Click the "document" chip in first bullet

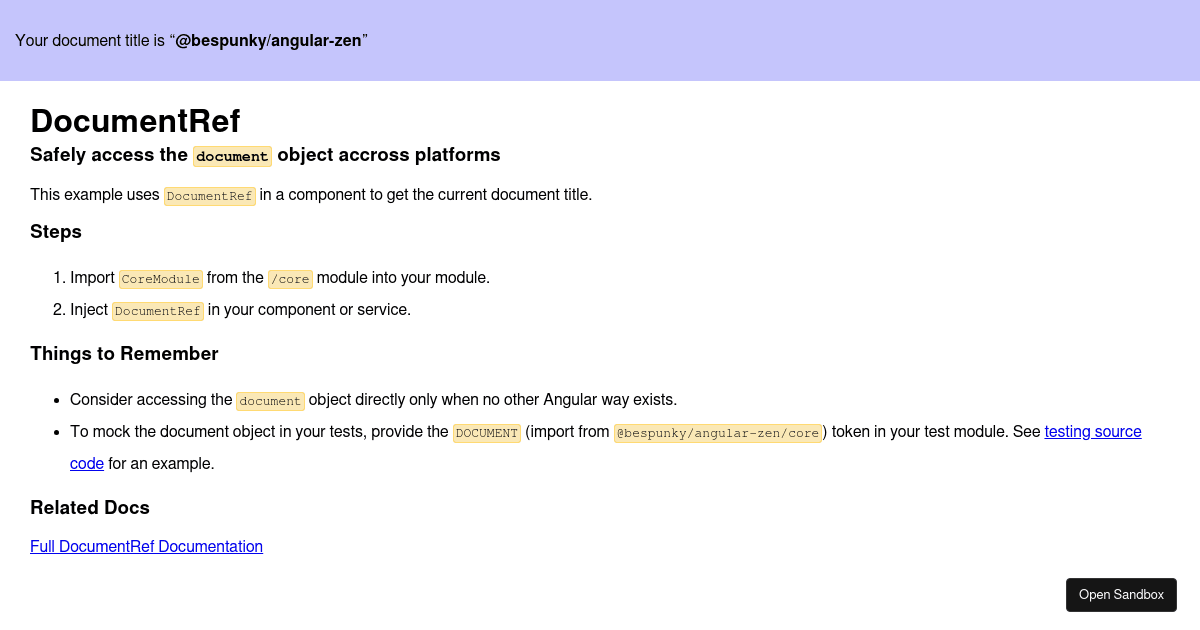point(270,400)
